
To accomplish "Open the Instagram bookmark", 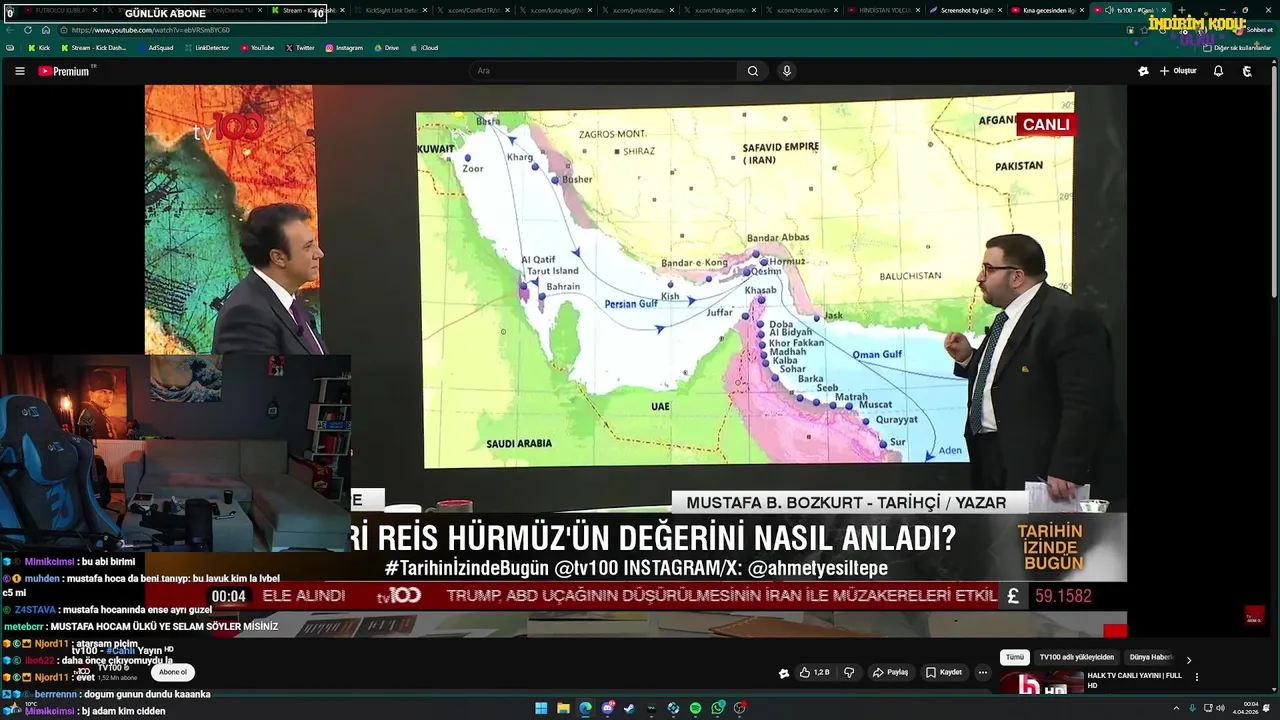I will pos(344,48).
